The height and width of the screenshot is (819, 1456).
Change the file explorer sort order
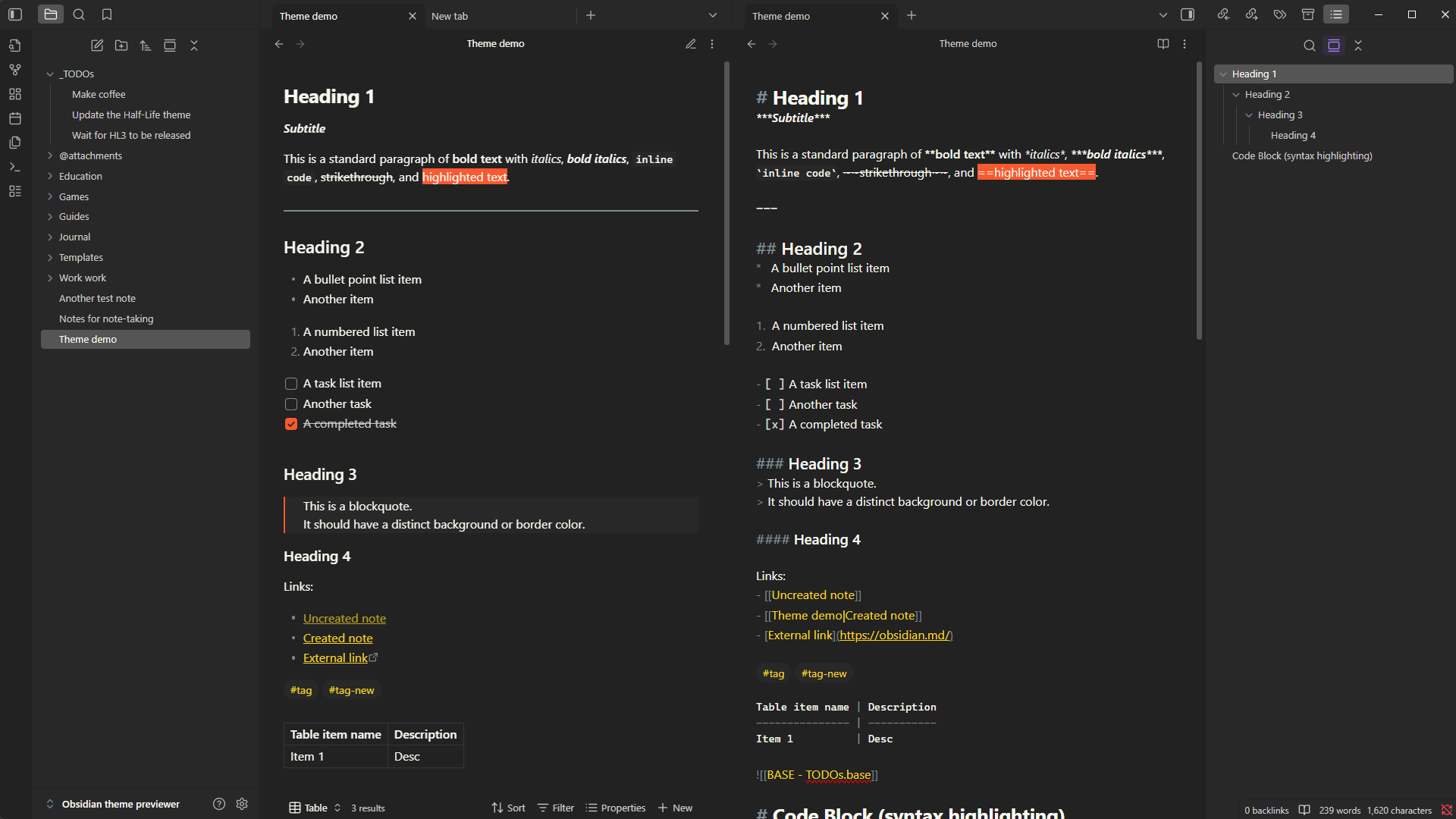[x=146, y=45]
